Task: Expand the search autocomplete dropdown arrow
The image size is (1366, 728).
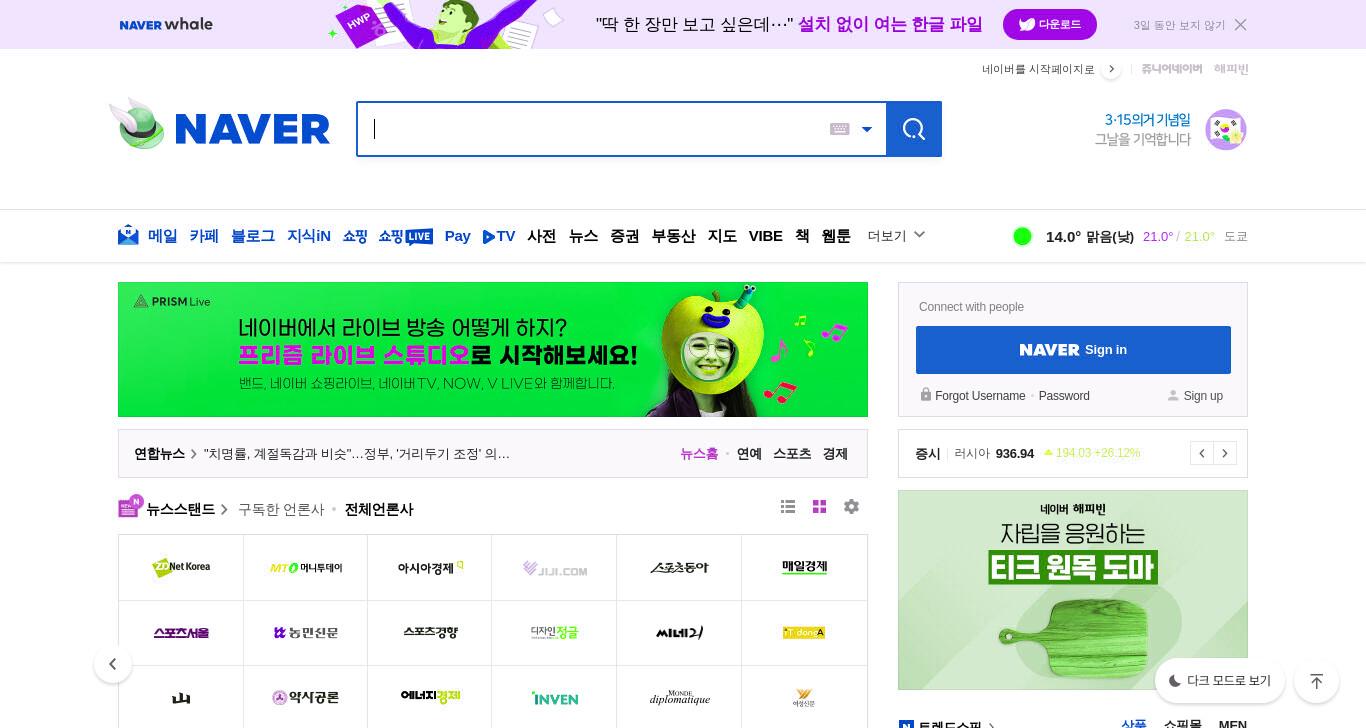Action: pos(867,129)
